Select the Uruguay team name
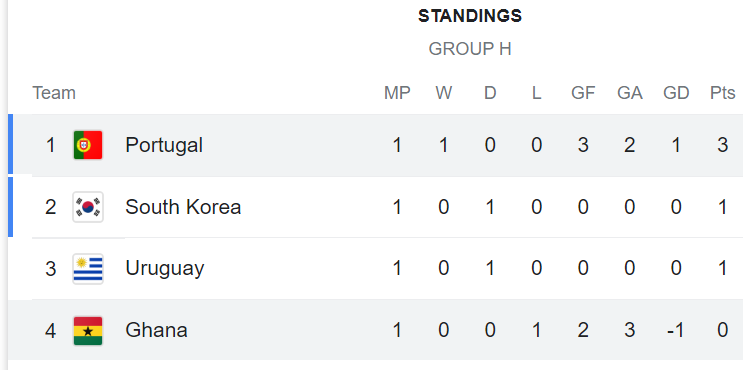743x370 pixels. (164, 269)
